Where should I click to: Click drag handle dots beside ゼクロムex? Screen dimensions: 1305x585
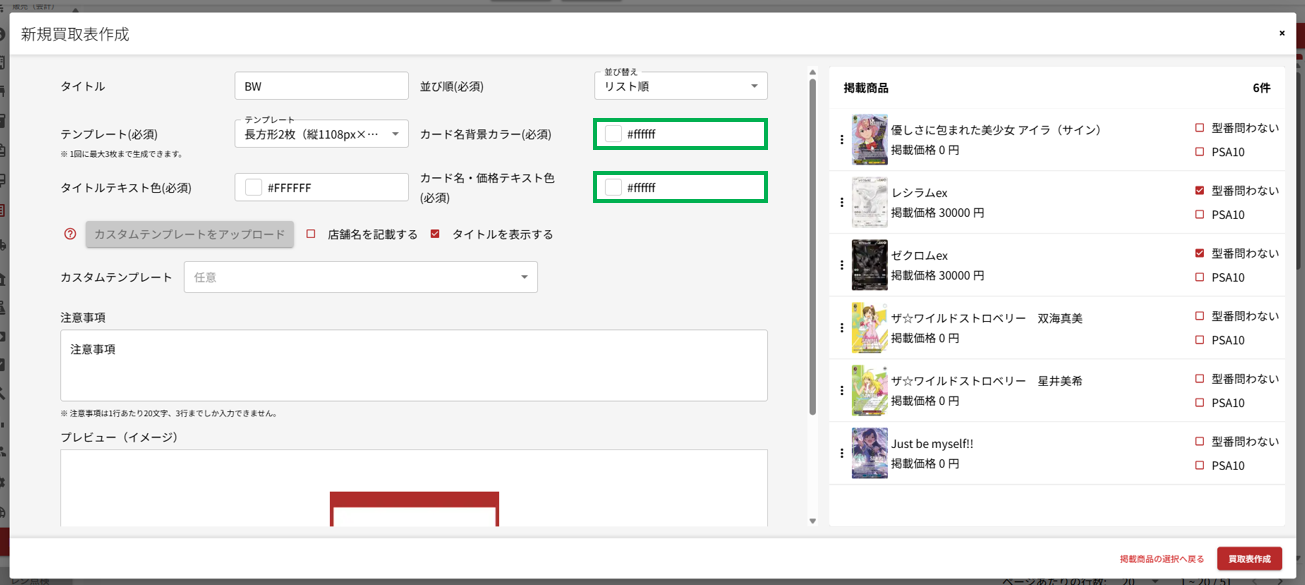[x=842, y=265]
